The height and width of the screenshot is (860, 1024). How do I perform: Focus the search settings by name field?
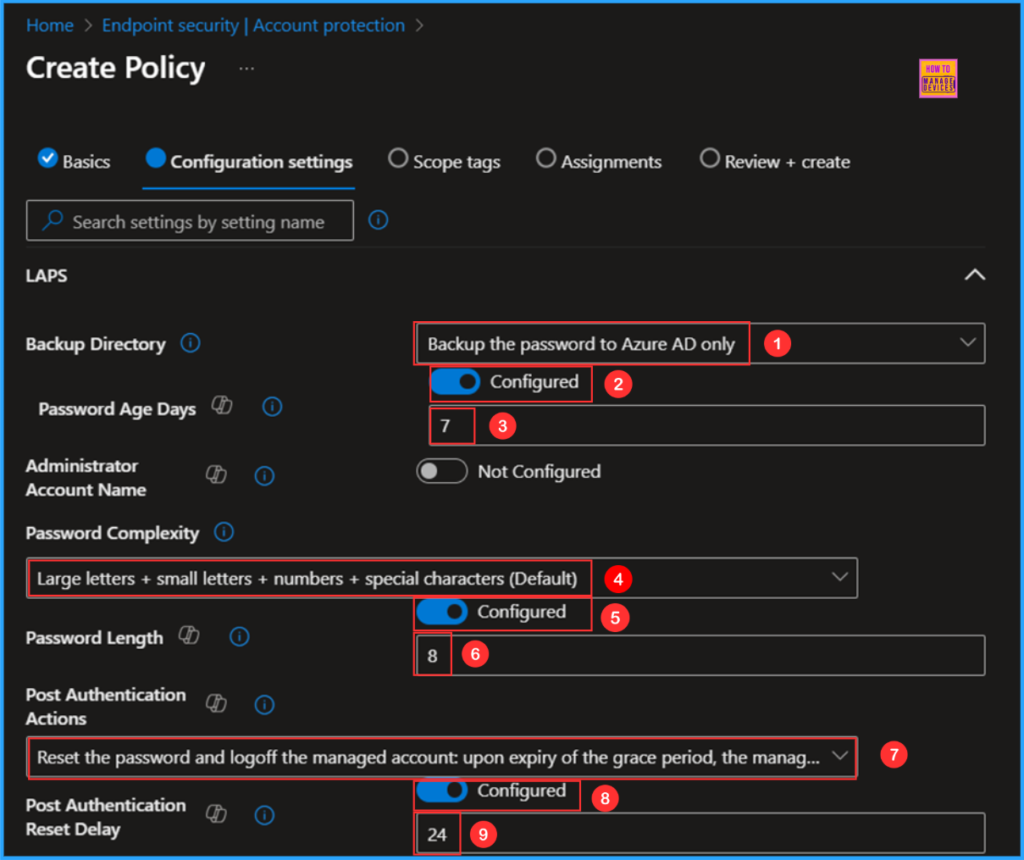click(190, 221)
